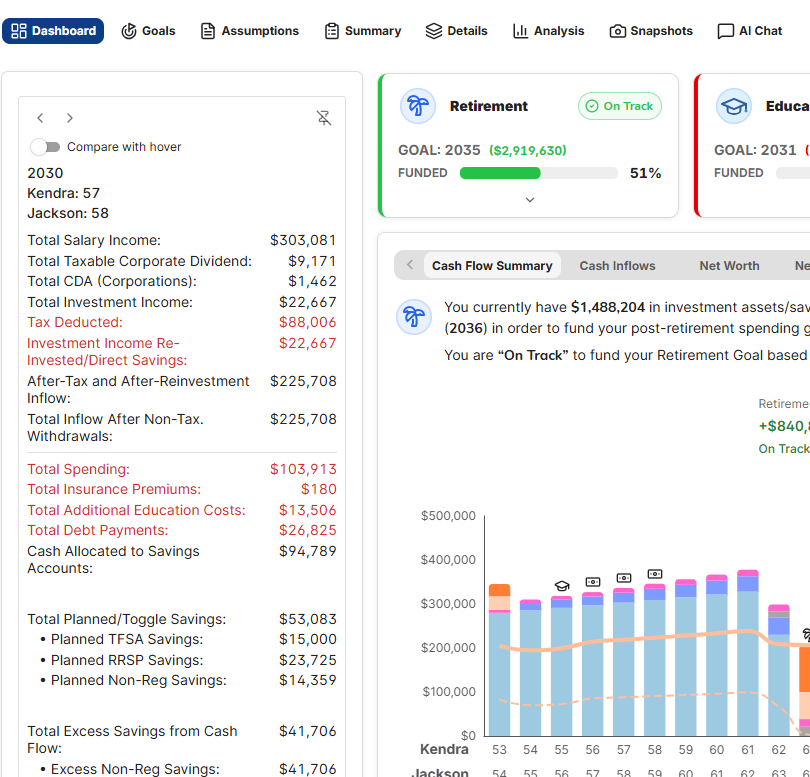Expand the Retirement goal card chevron
This screenshot has width=810, height=777.
[x=529, y=200]
